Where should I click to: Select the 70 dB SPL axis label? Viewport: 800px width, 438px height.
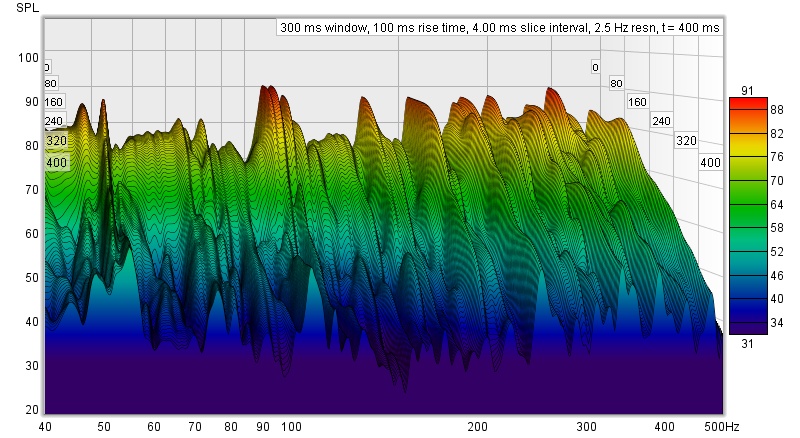coord(32,190)
